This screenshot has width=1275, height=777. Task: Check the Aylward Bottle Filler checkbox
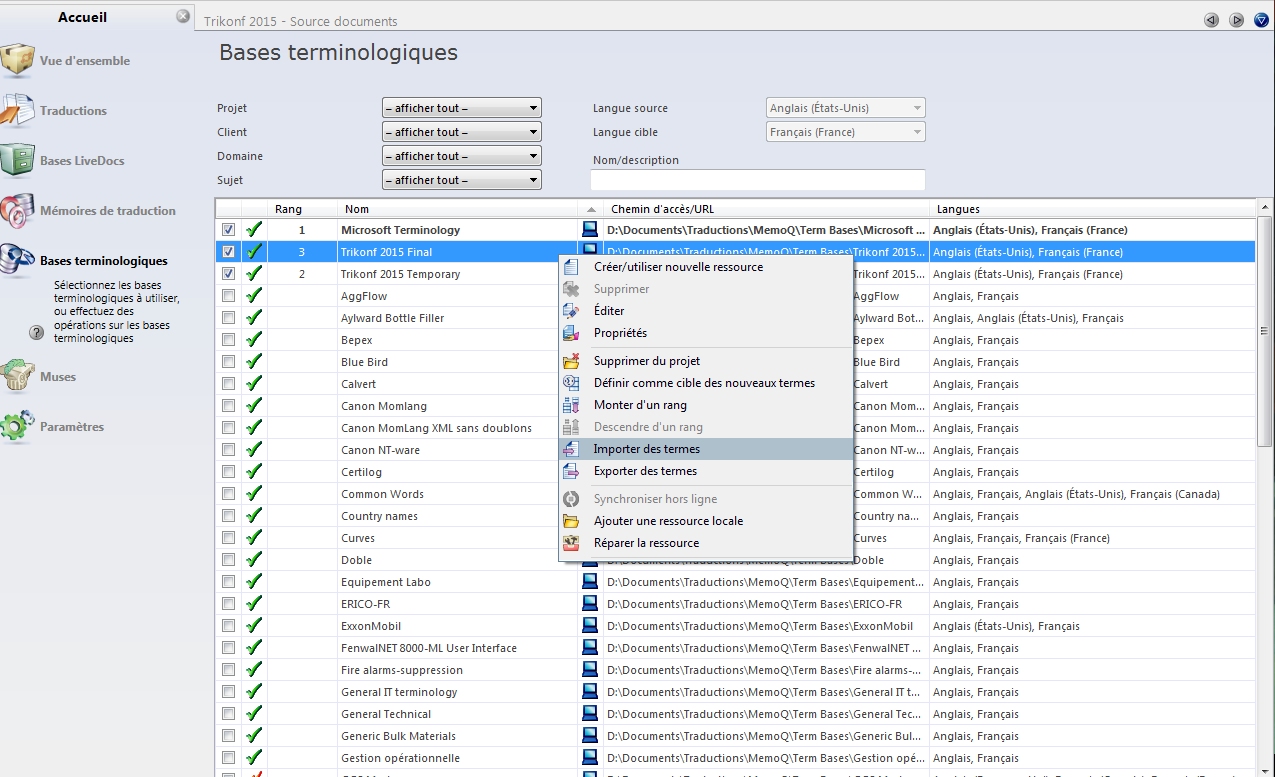point(228,318)
